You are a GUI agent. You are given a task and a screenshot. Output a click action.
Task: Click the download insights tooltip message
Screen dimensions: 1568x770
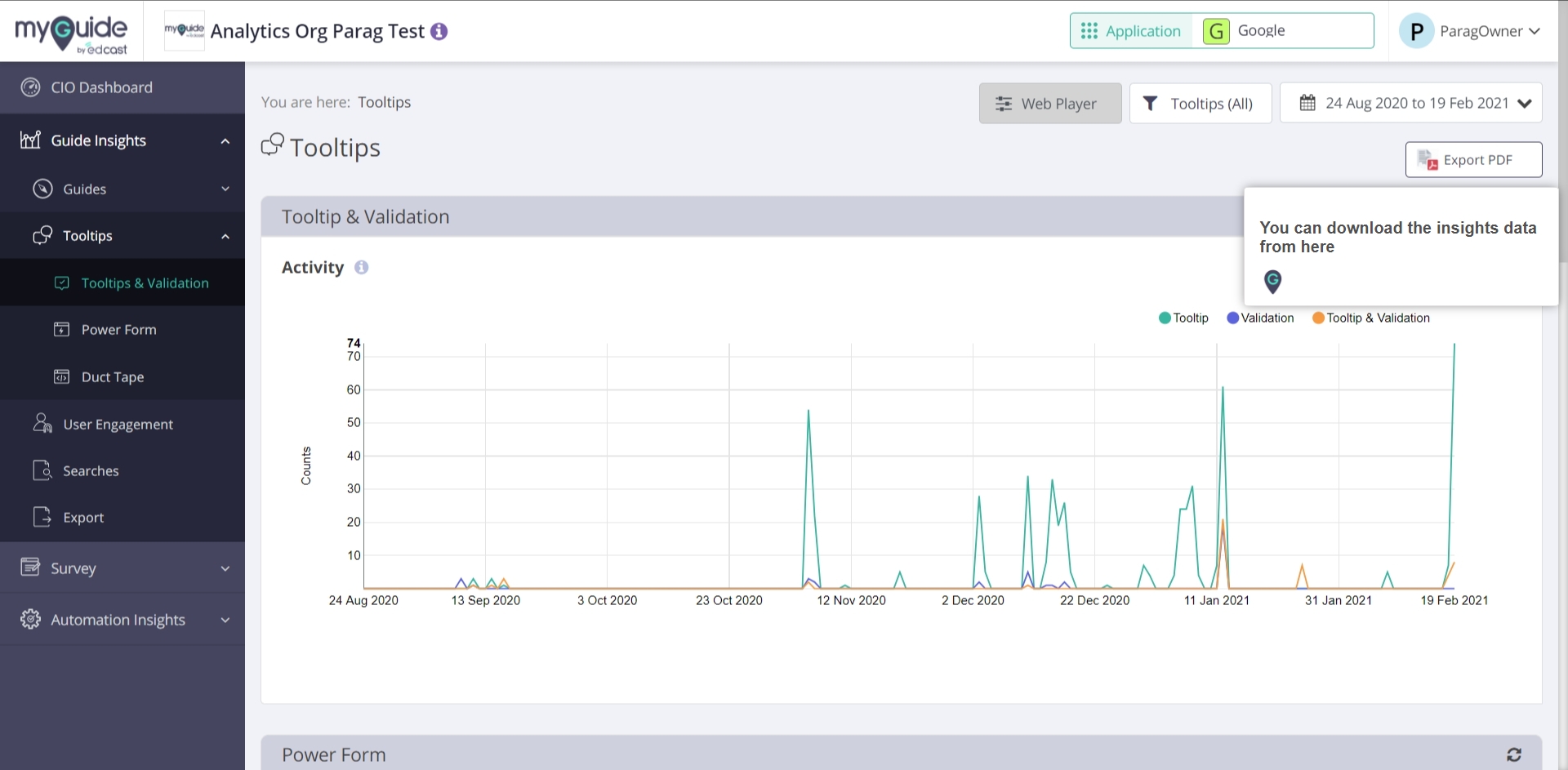point(1397,237)
